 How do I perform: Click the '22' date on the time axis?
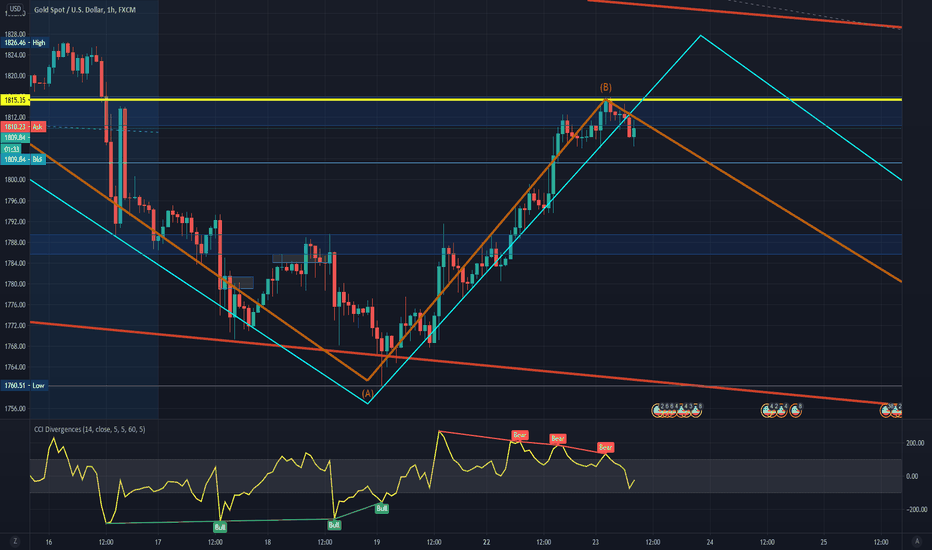tap(486, 542)
